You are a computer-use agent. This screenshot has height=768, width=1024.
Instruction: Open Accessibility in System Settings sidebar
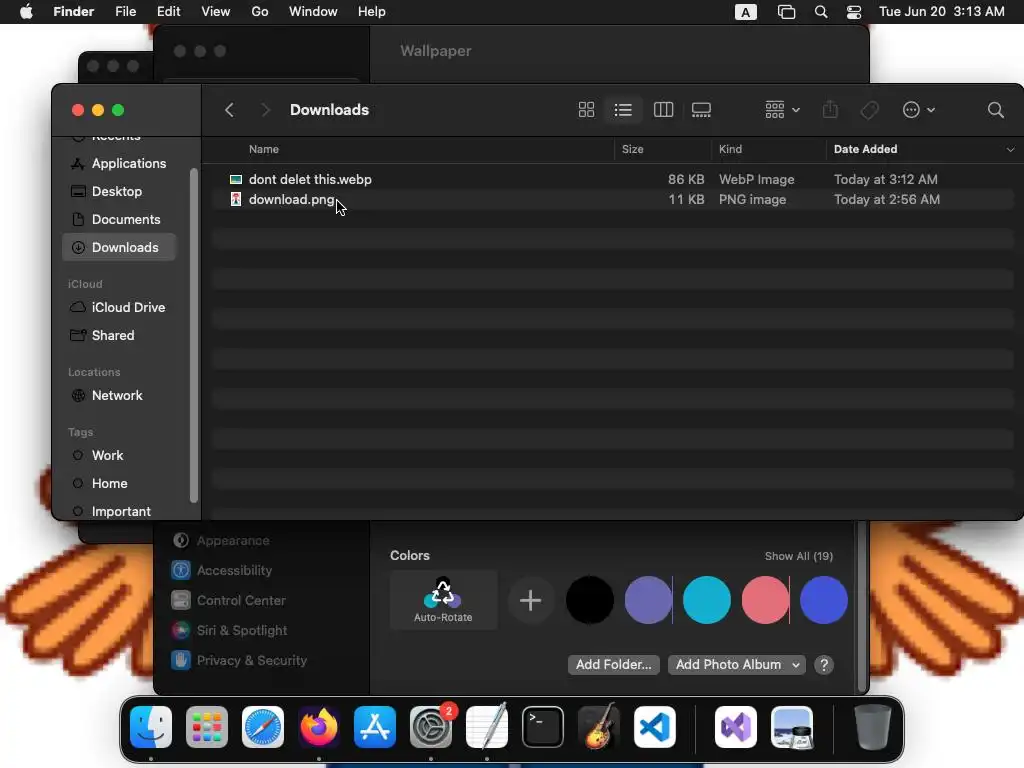tap(222, 570)
